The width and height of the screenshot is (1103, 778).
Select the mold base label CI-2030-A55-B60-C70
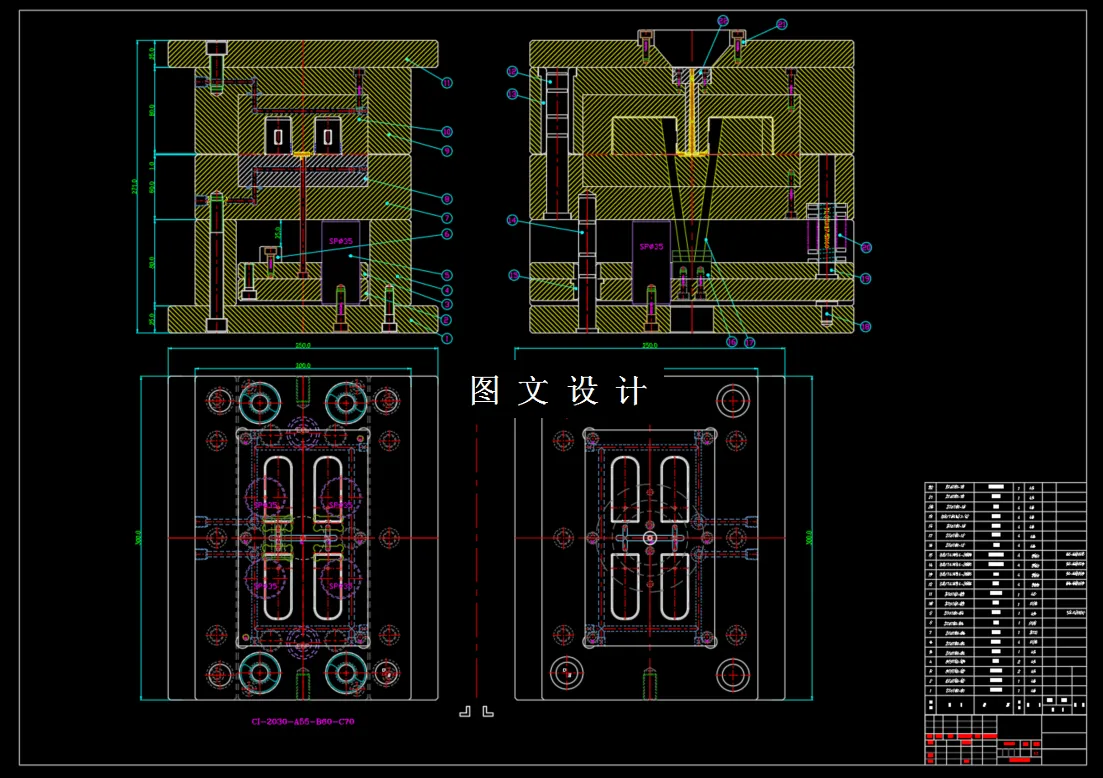click(303, 721)
